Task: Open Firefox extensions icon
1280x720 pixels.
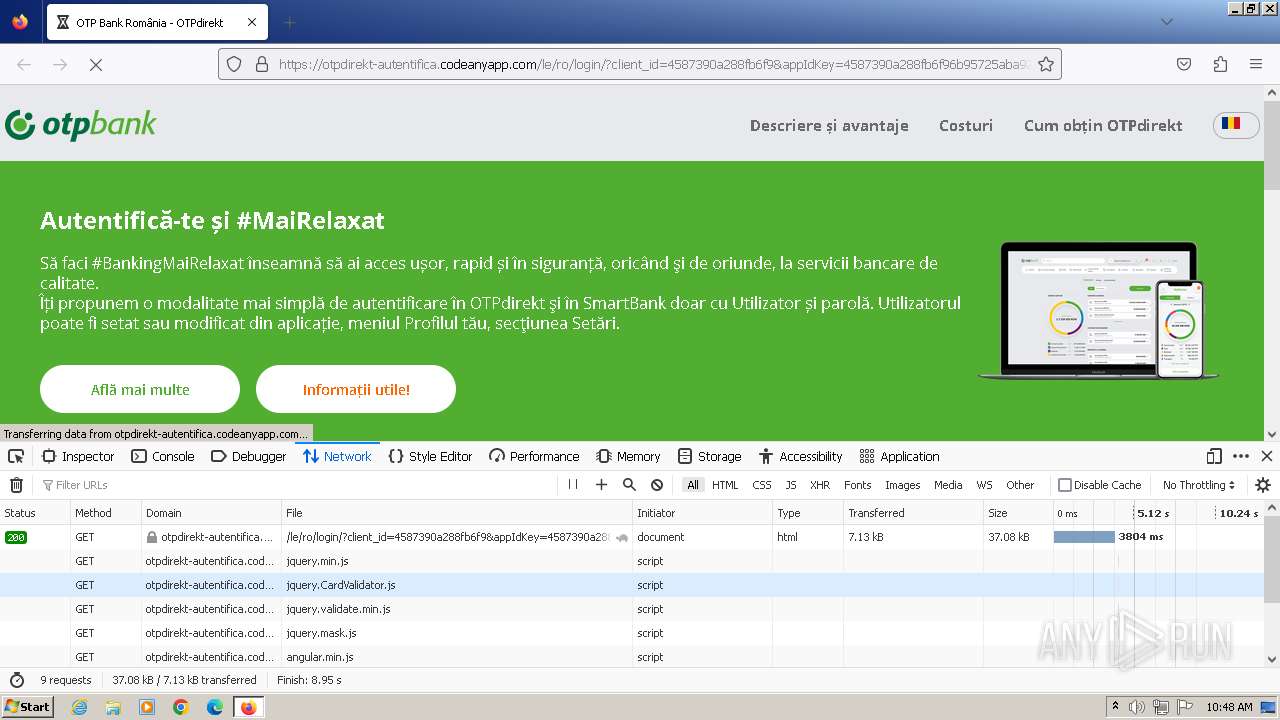Action: 1220,64
